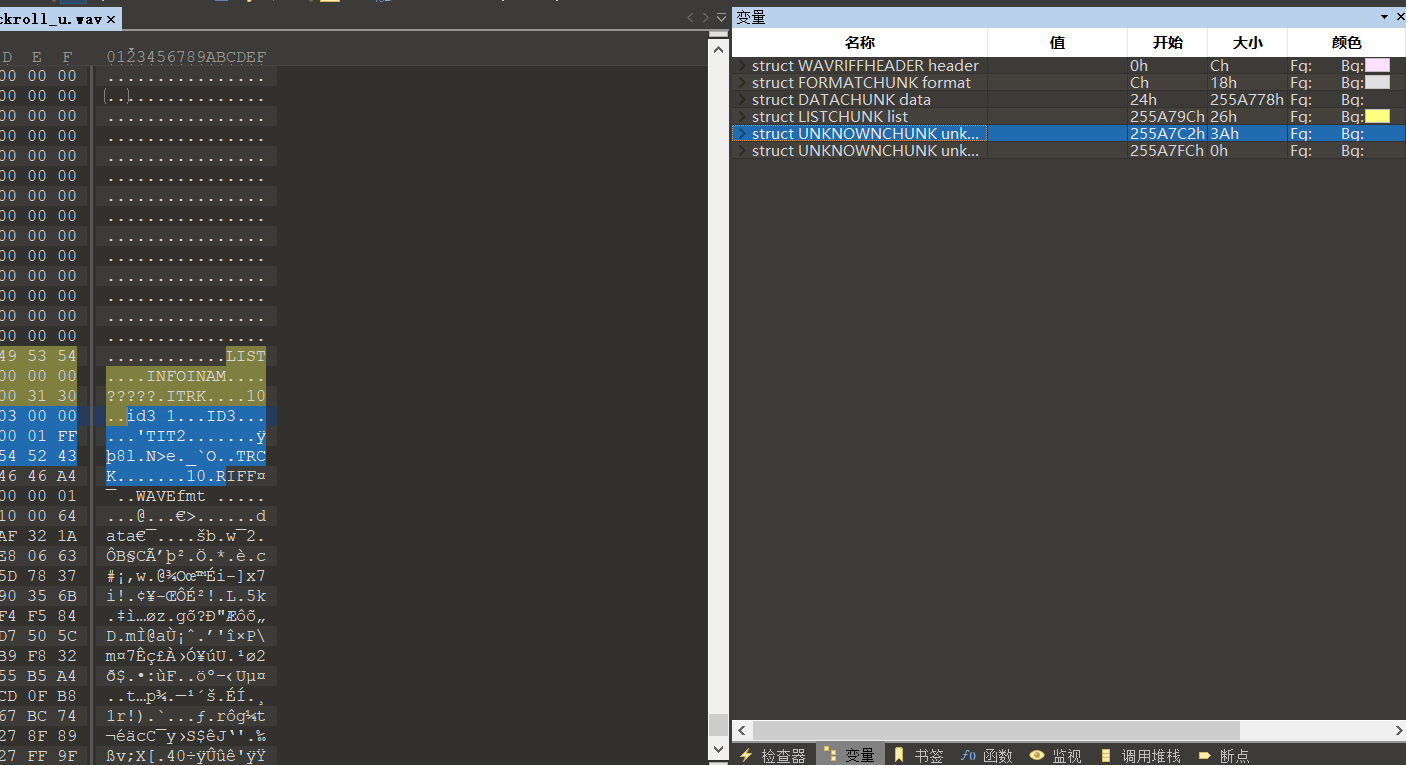Click the back navigation arrow above the editor

(x=688, y=17)
